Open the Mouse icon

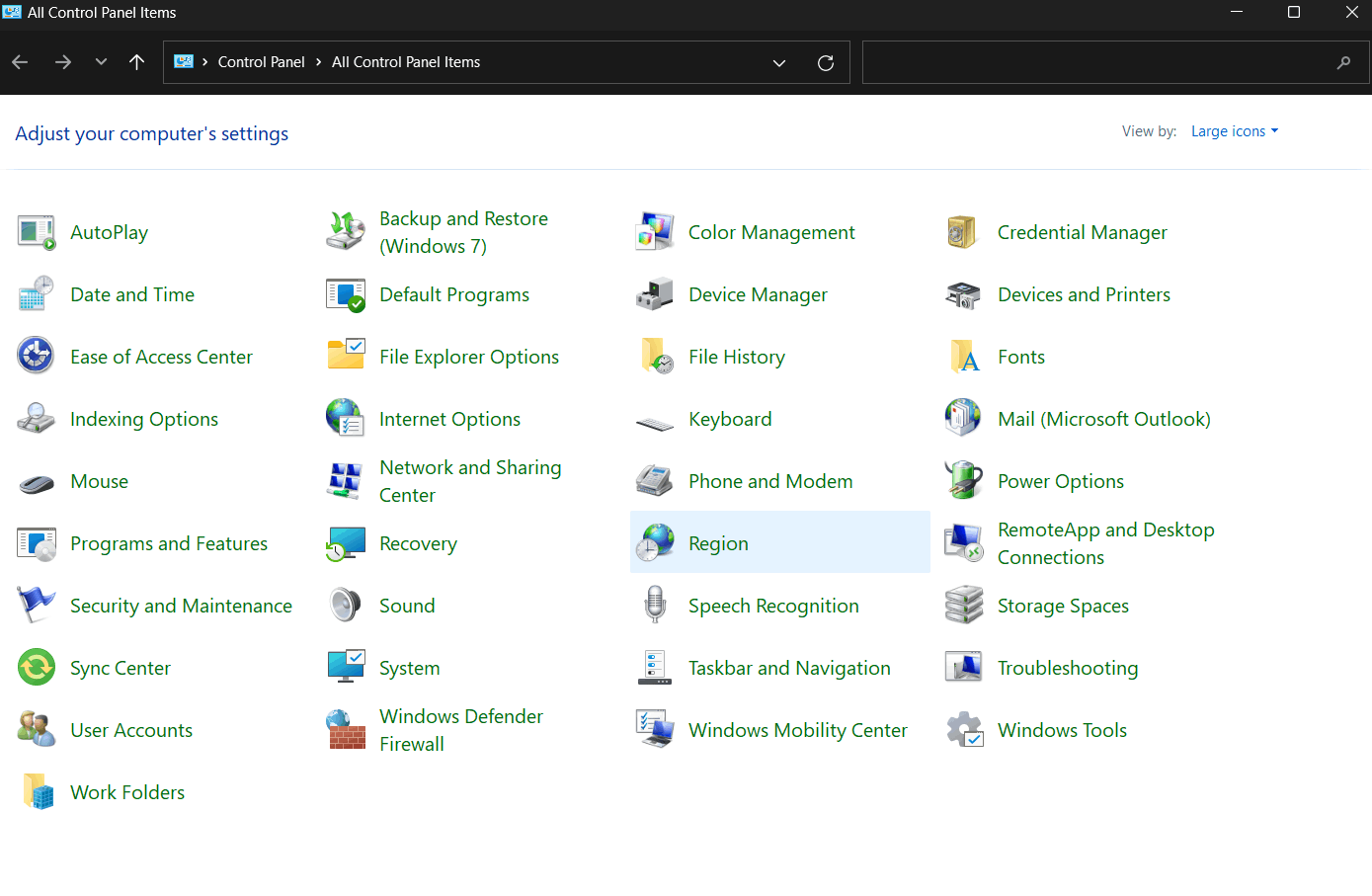[x=37, y=483]
